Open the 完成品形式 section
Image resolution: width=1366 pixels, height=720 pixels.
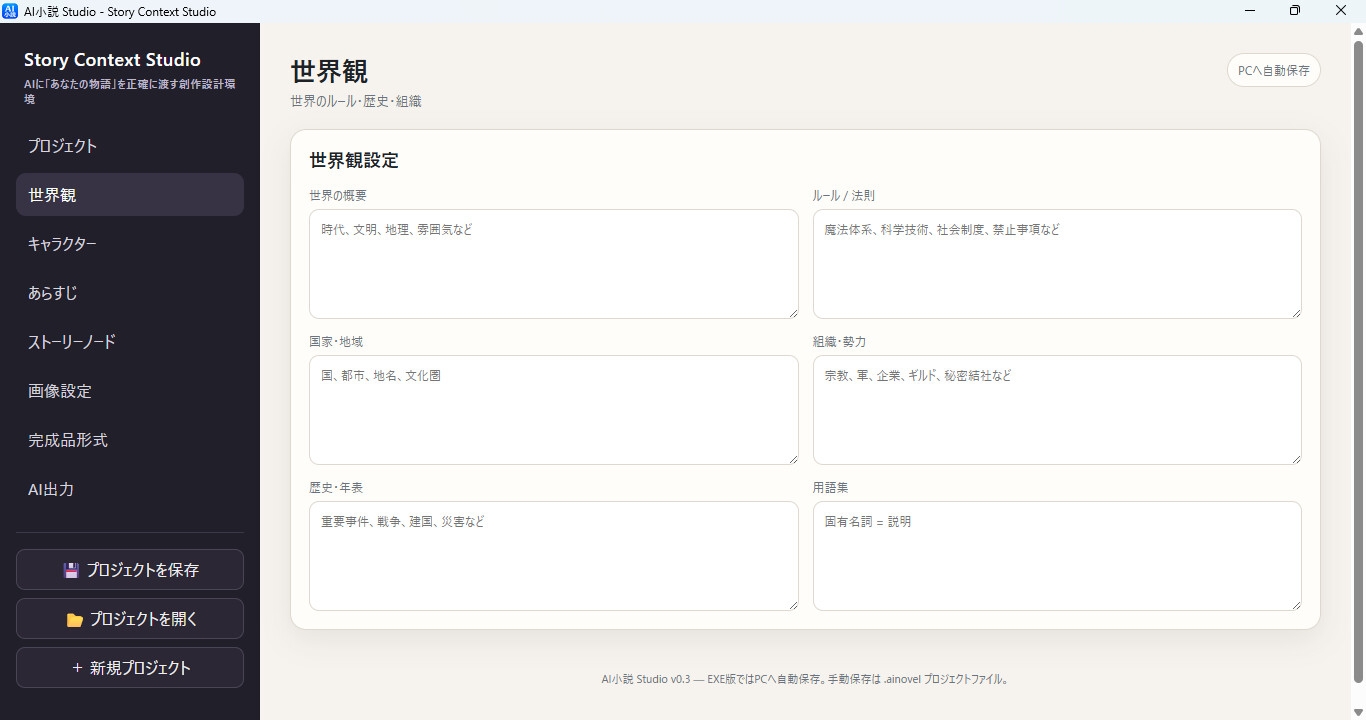pyautogui.click(x=130, y=440)
